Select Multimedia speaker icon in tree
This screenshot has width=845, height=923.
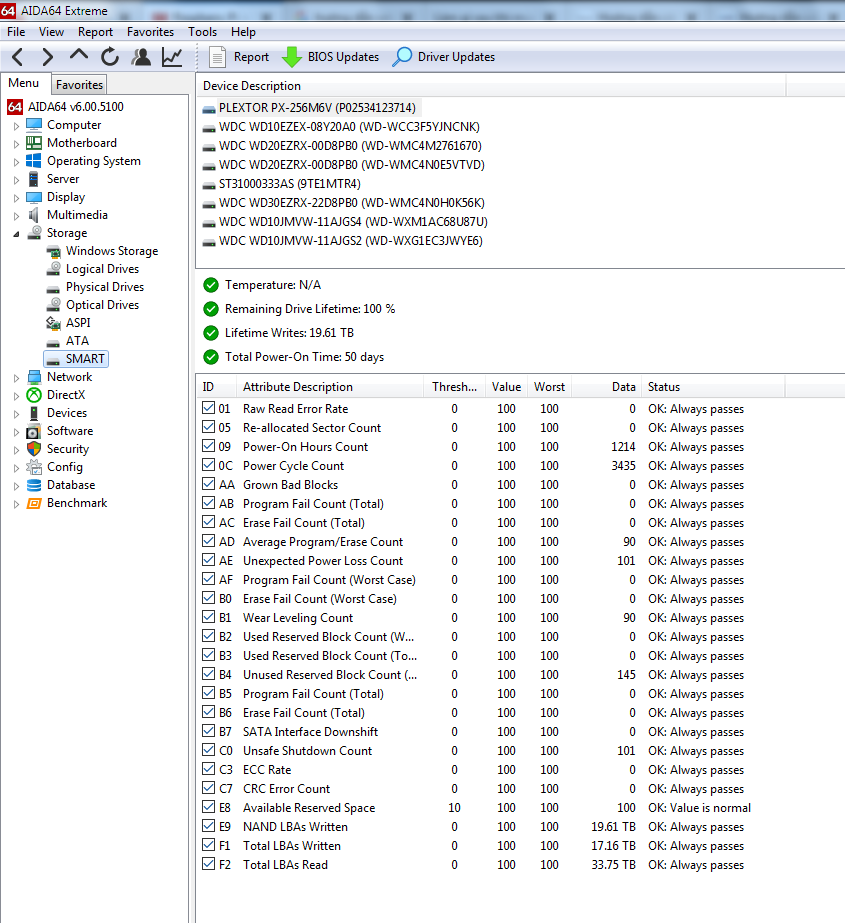34,215
